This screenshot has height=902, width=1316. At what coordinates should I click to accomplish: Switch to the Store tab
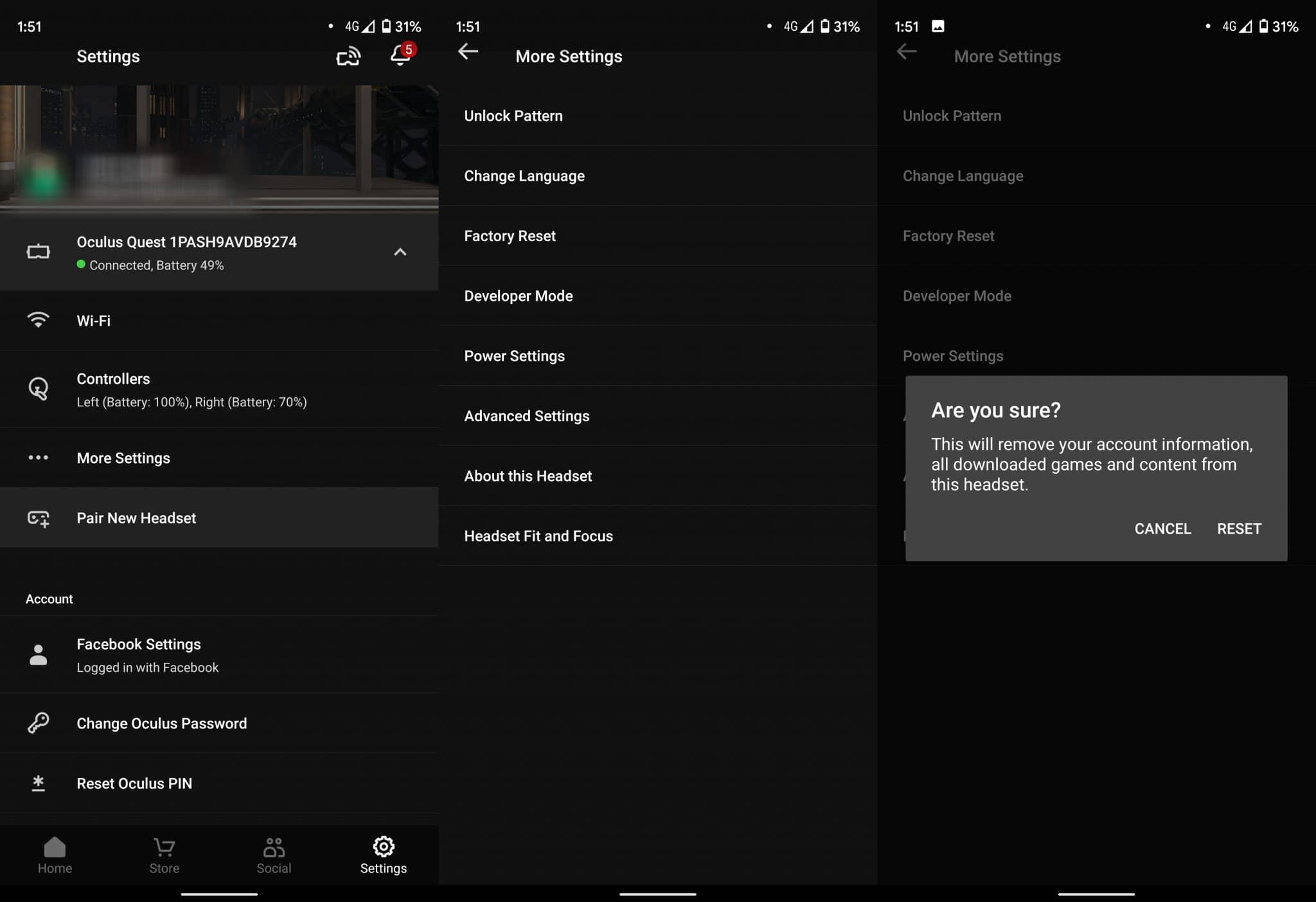(164, 855)
